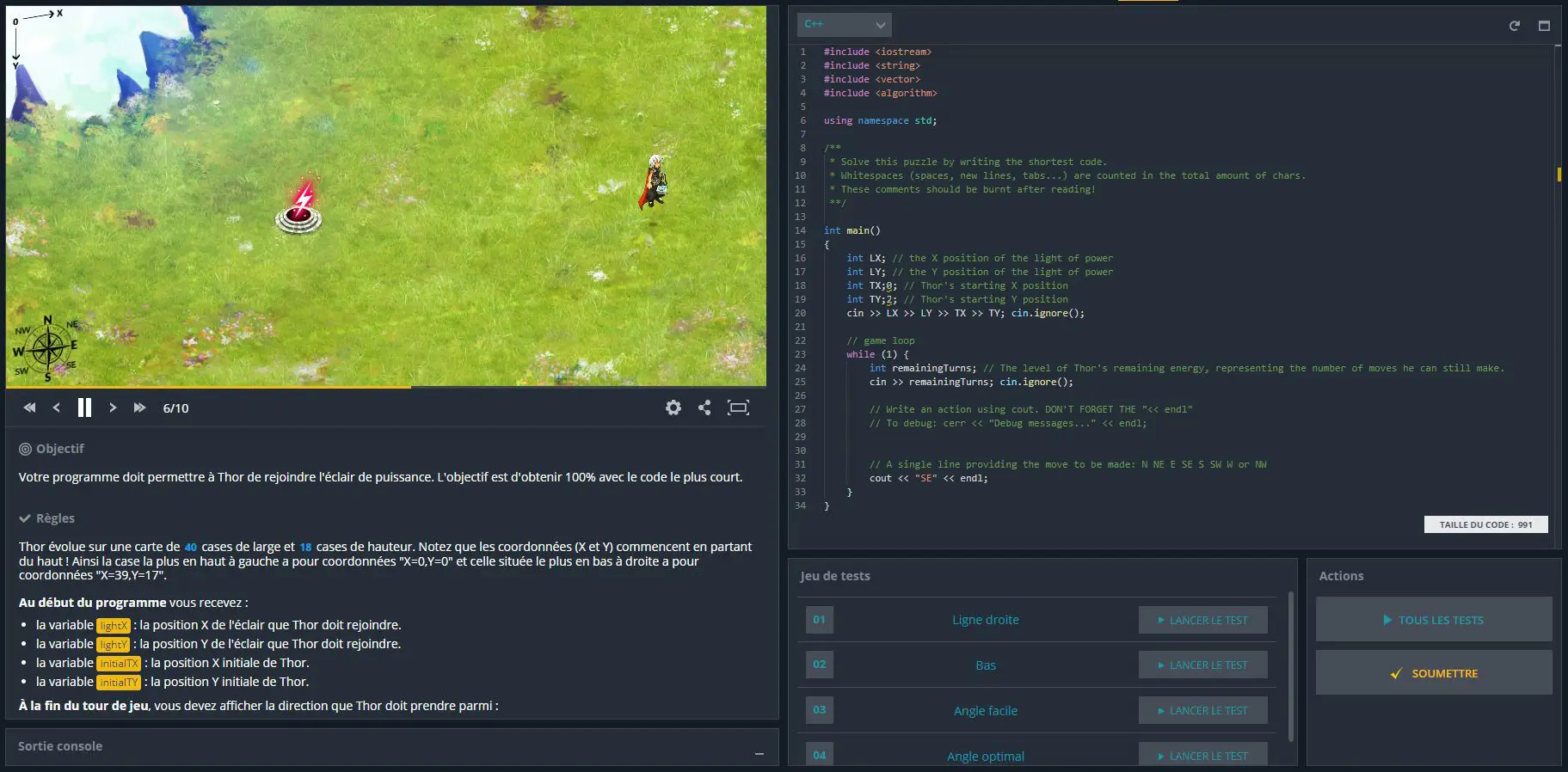Click the compass rose in game view
The image size is (1568, 772).
pyautogui.click(x=46, y=348)
